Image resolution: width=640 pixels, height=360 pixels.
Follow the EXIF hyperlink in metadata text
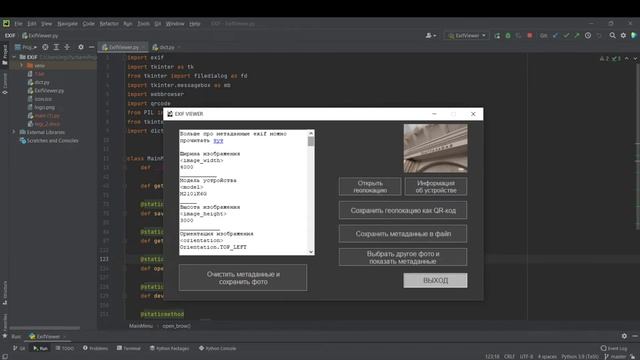click(218, 141)
